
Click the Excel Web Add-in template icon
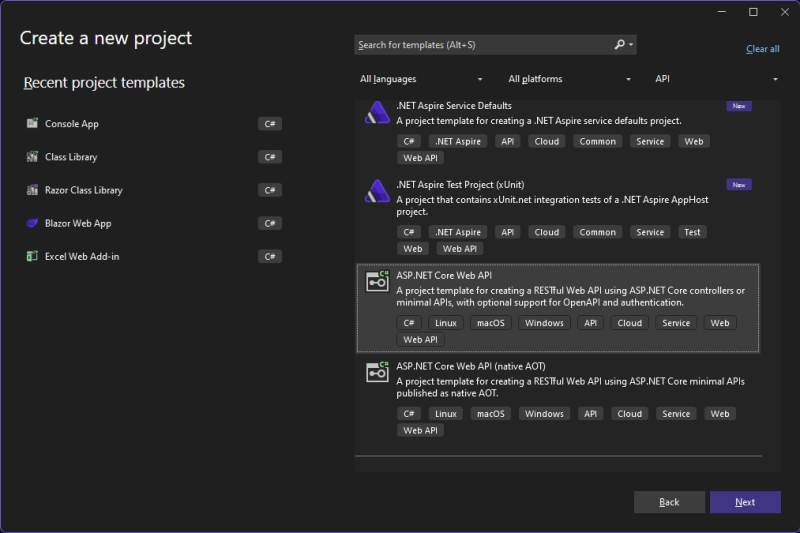click(x=32, y=256)
